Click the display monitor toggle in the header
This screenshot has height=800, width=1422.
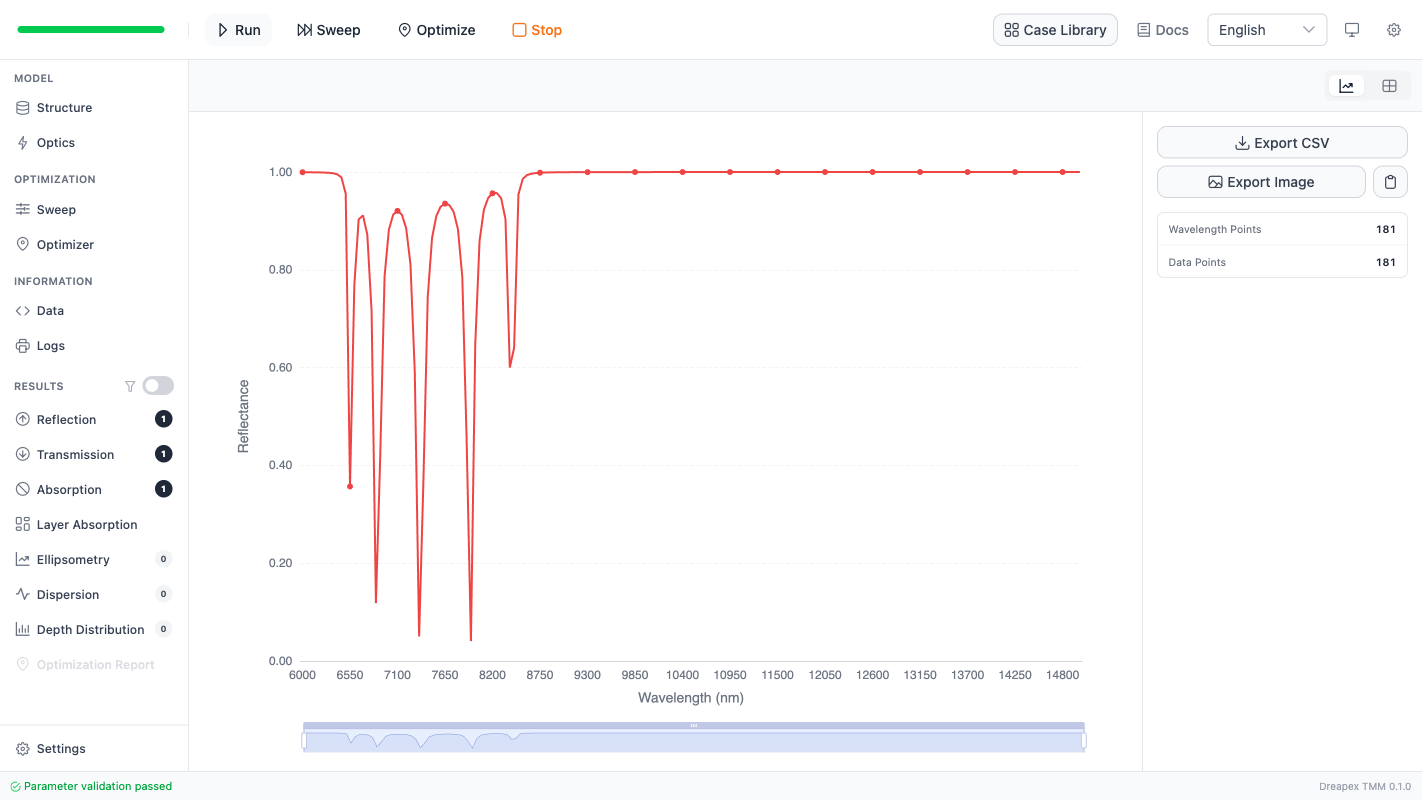1352,30
